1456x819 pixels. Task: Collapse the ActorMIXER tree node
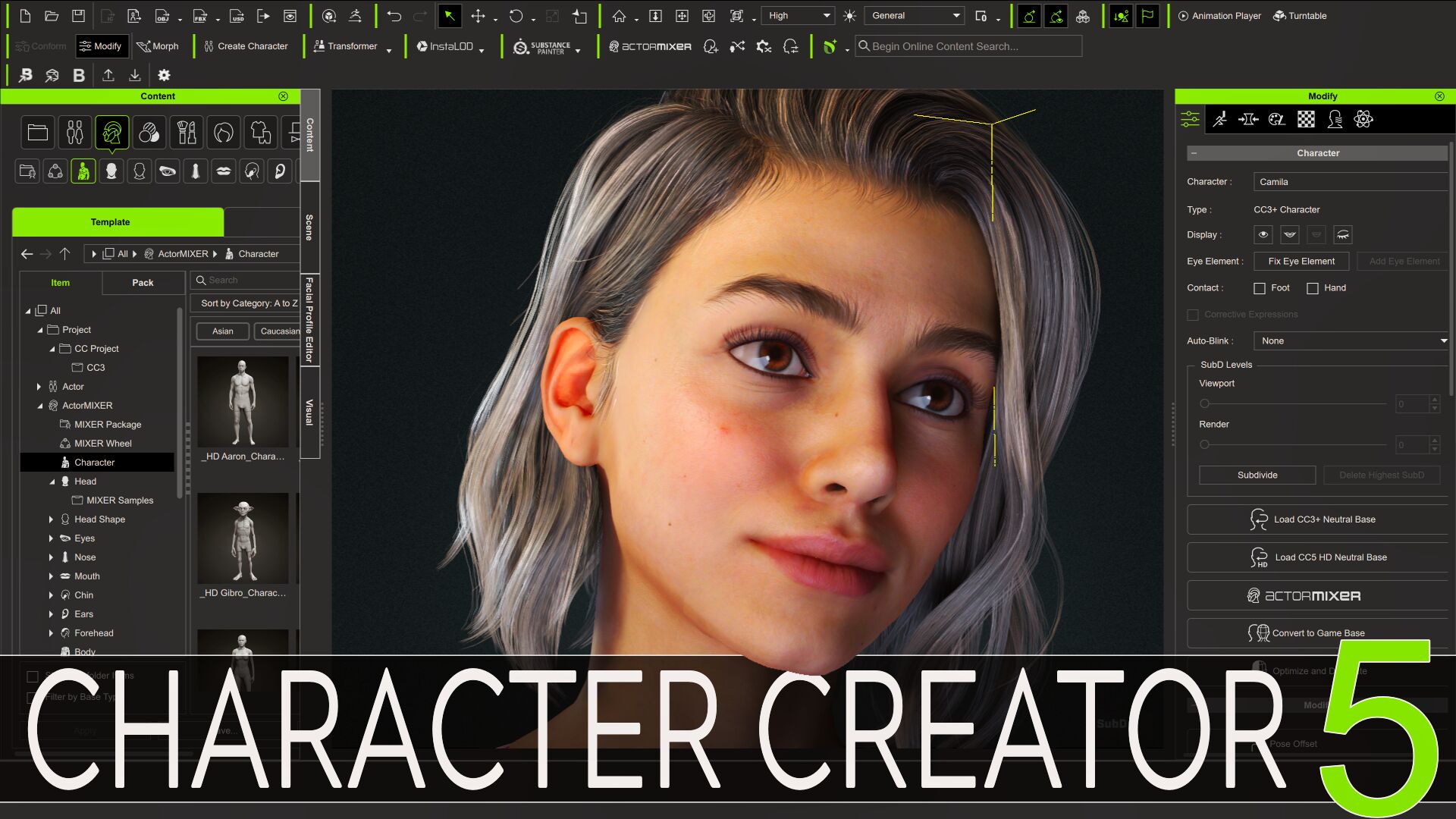pos(41,405)
